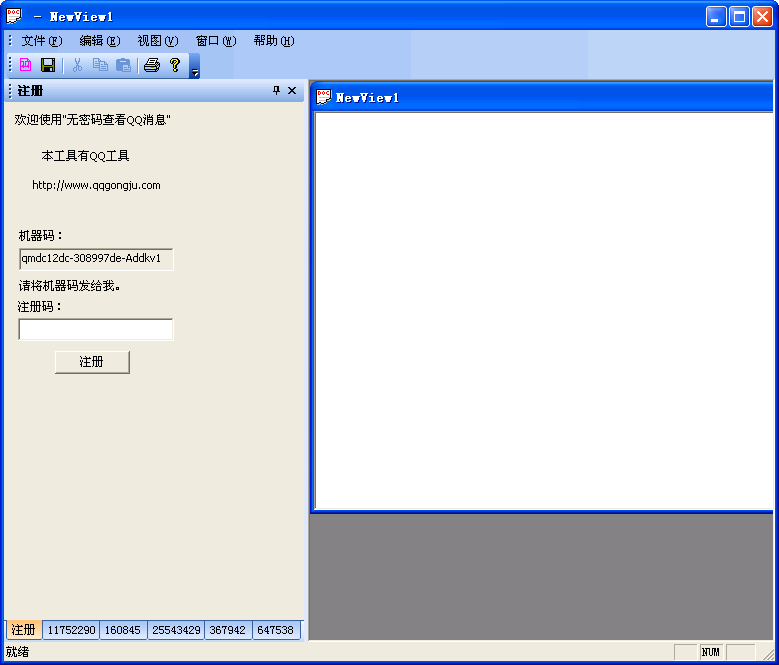This screenshot has height=665, width=779.
Task: Open the 文件(F) menu
Action: click(41, 41)
